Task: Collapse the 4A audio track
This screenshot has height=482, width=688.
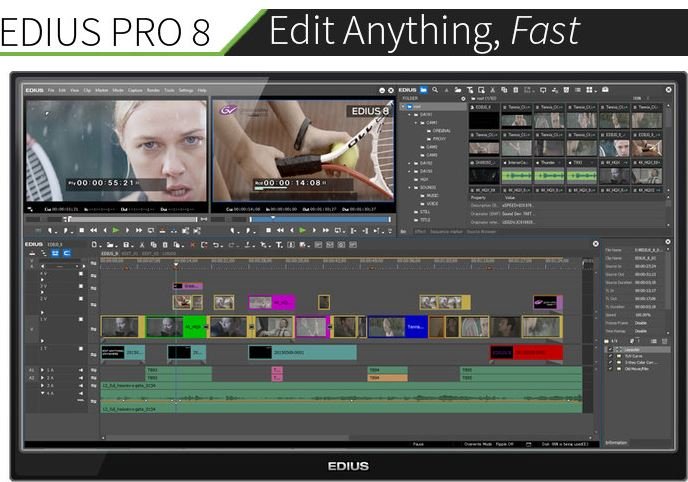Action: coord(43,393)
